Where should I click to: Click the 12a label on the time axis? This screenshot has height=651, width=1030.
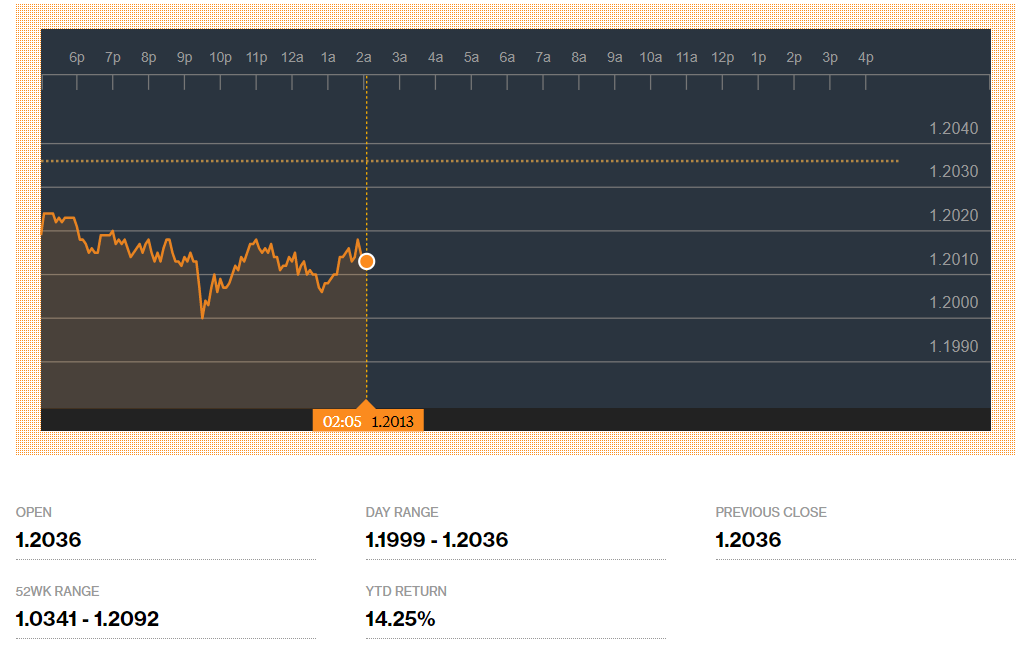point(292,58)
